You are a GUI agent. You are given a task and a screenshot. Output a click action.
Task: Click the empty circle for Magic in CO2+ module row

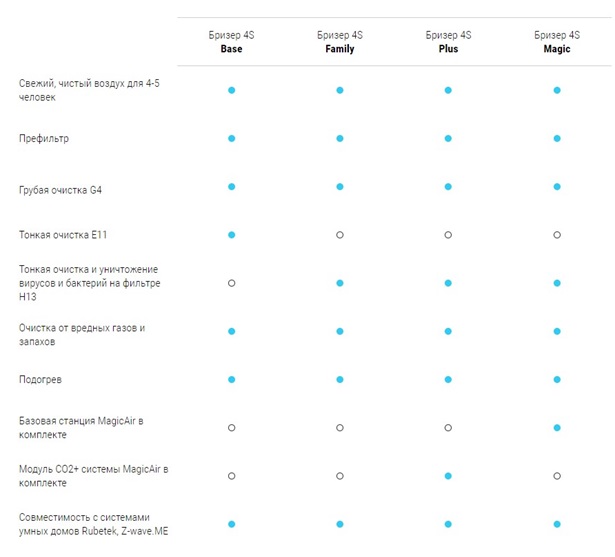click(x=557, y=476)
